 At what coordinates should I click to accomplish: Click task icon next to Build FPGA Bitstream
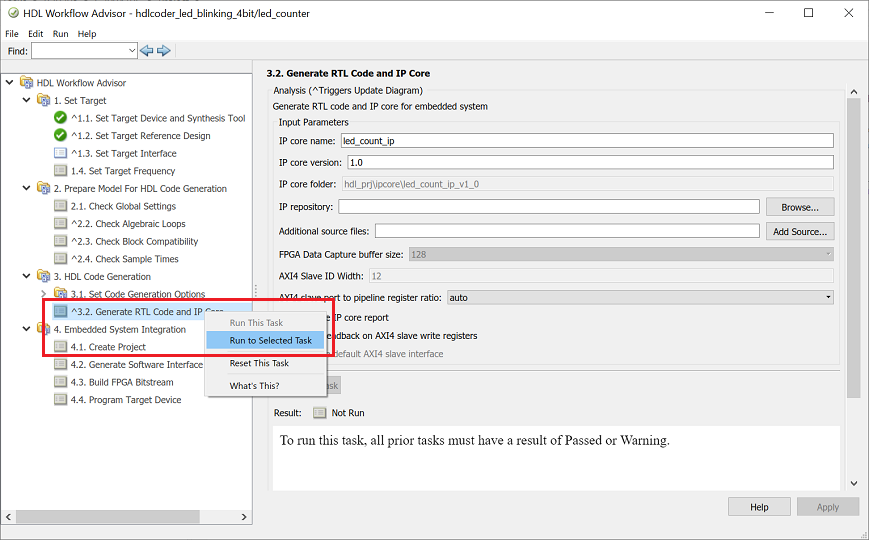pos(60,382)
